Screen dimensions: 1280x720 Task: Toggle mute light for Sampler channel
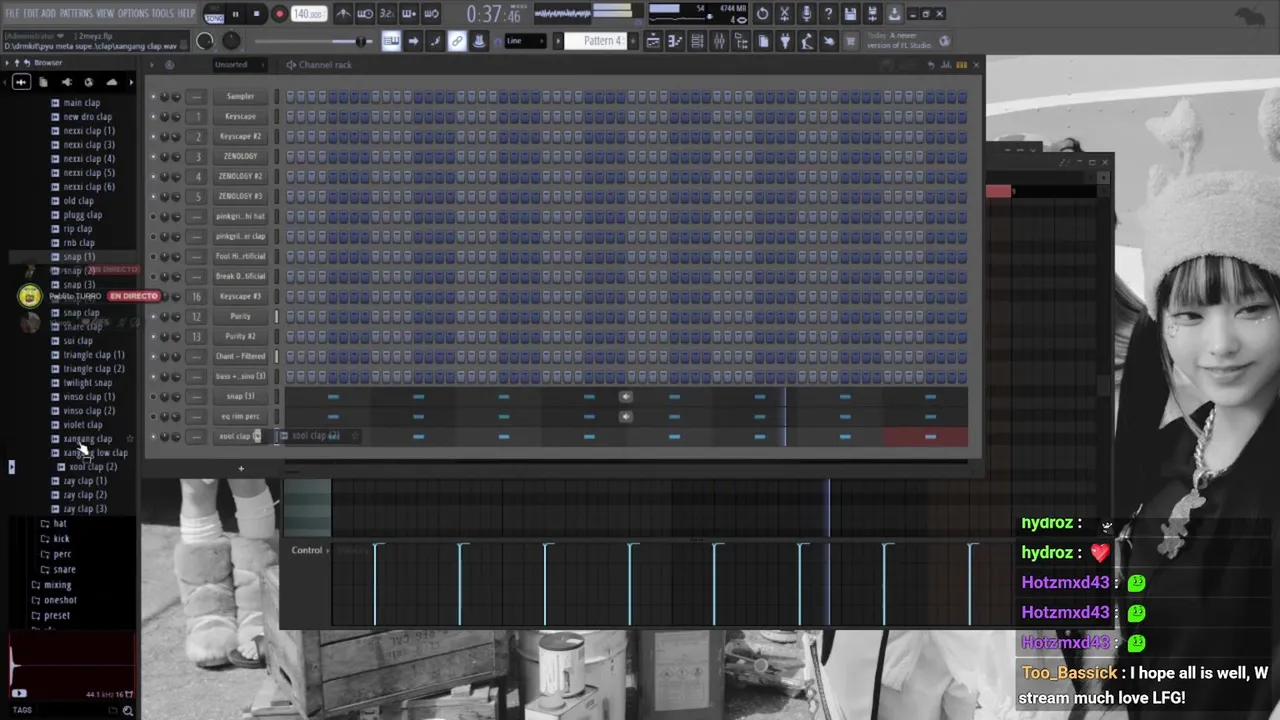tap(153, 97)
